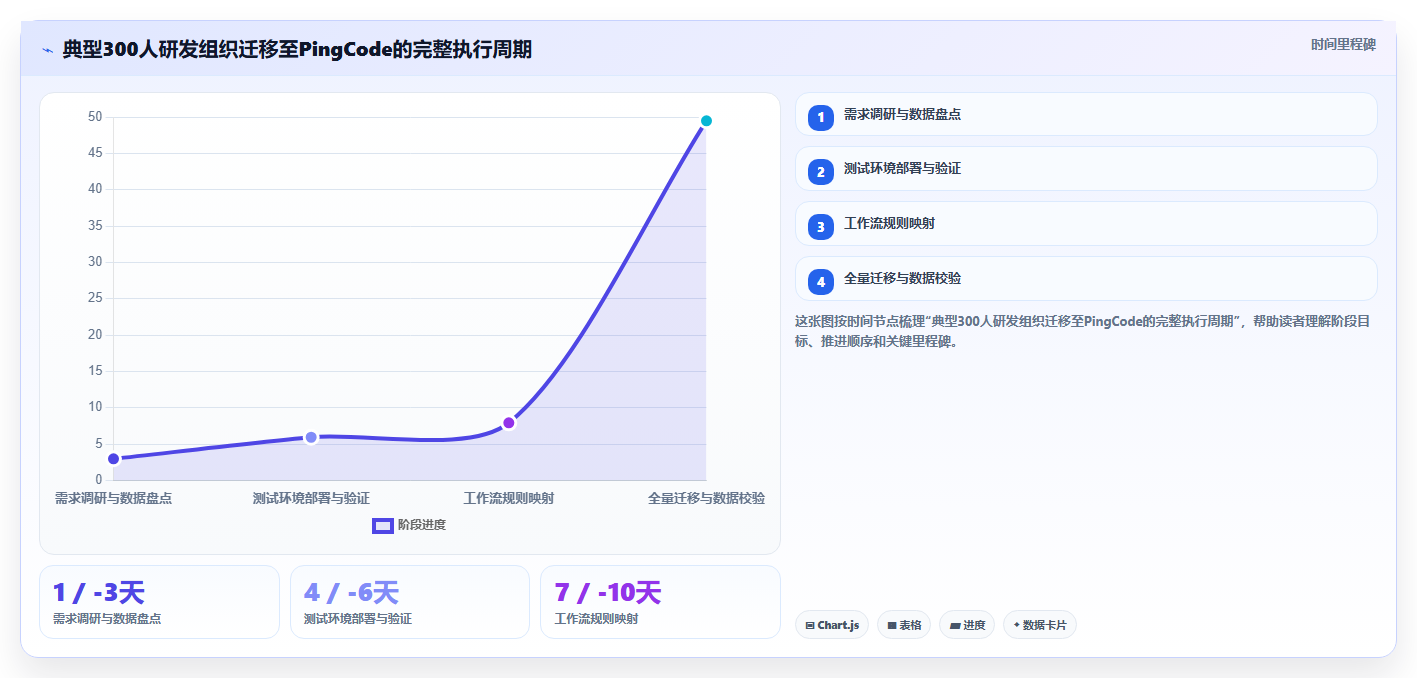This screenshot has width=1417, height=678.
Task: Click the 需求调研与数据盘点 x-axis label
Action: 113,498
